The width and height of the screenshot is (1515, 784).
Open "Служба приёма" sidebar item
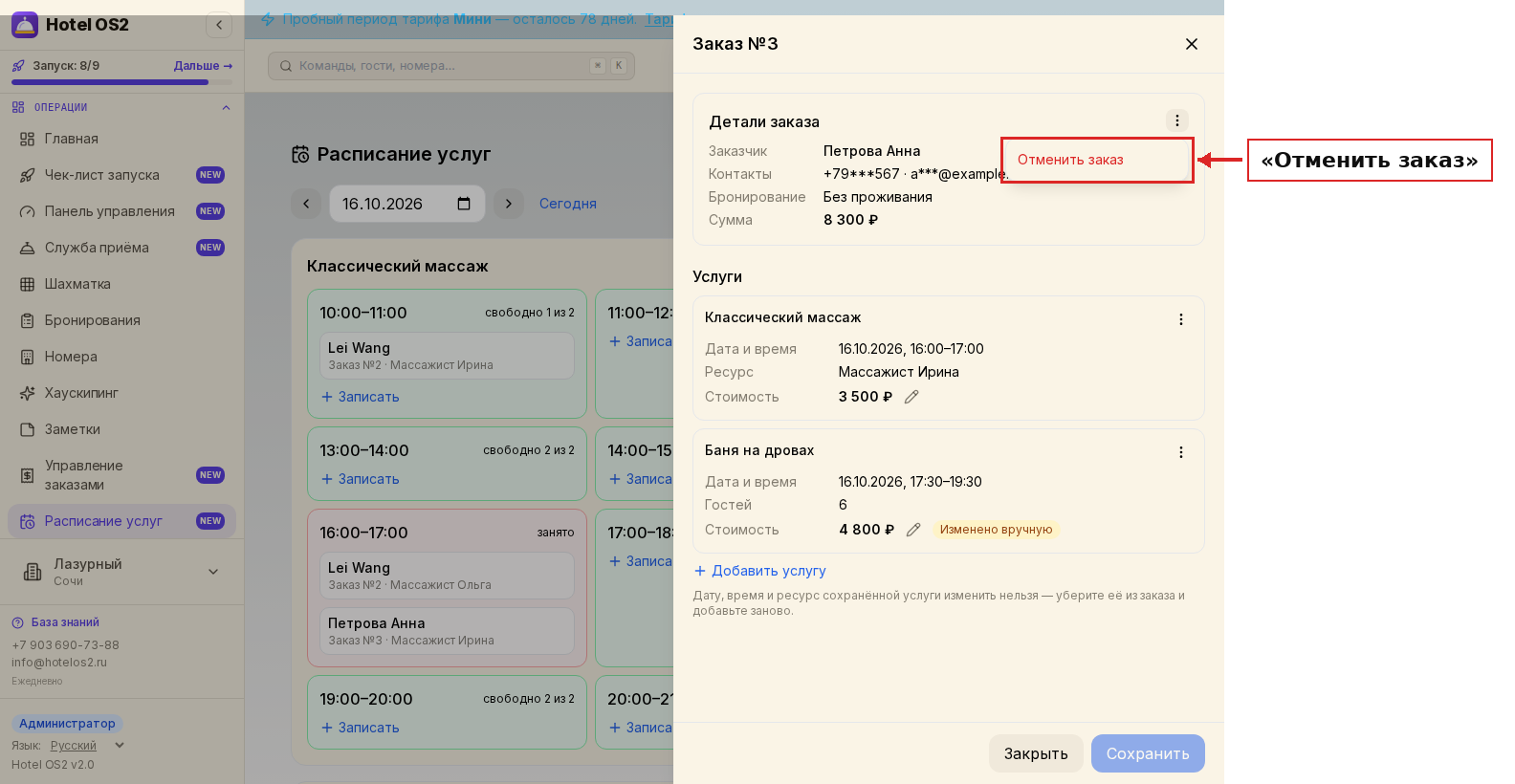coord(121,248)
